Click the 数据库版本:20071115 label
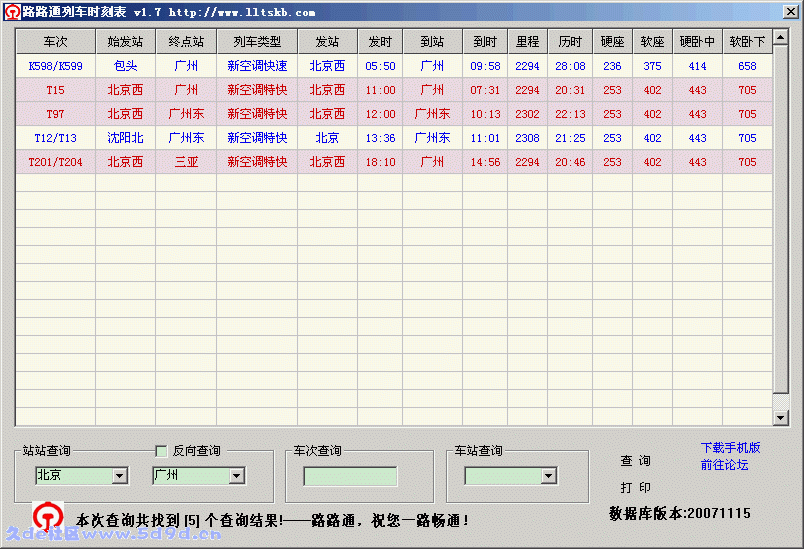Viewport: 804px width, 549px height. pyautogui.click(x=679, y=513)
